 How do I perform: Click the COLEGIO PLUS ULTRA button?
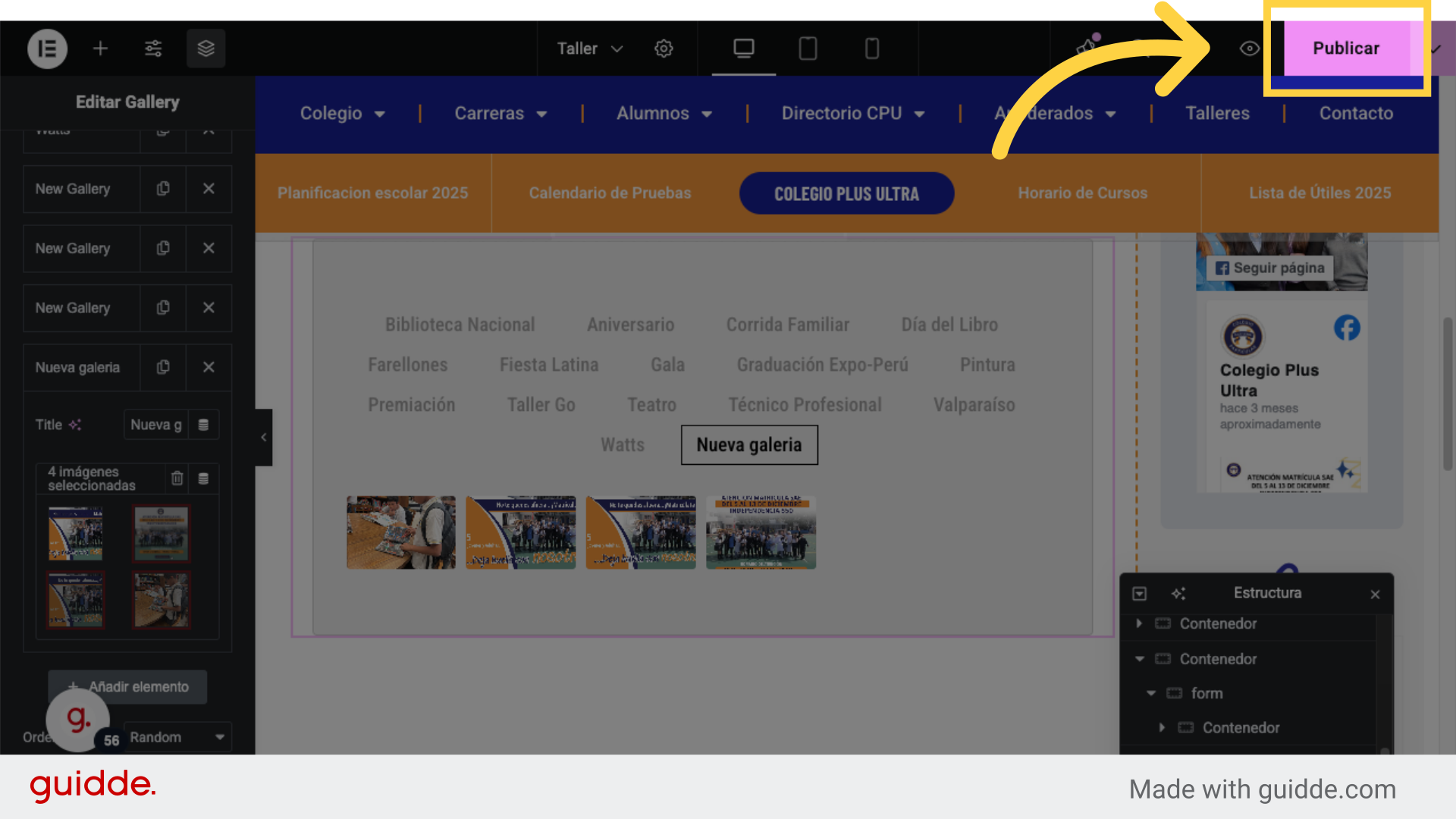[x=846, y=193]
